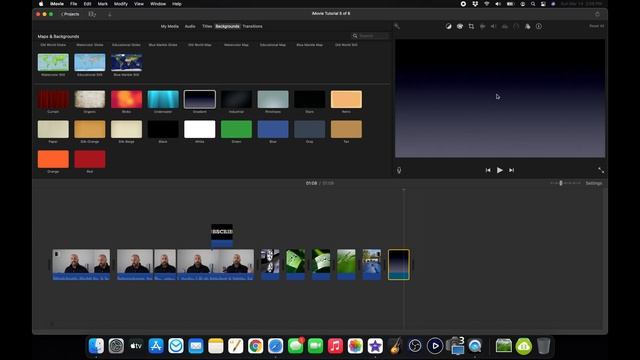Open the Edit menu

coord(87,4)
